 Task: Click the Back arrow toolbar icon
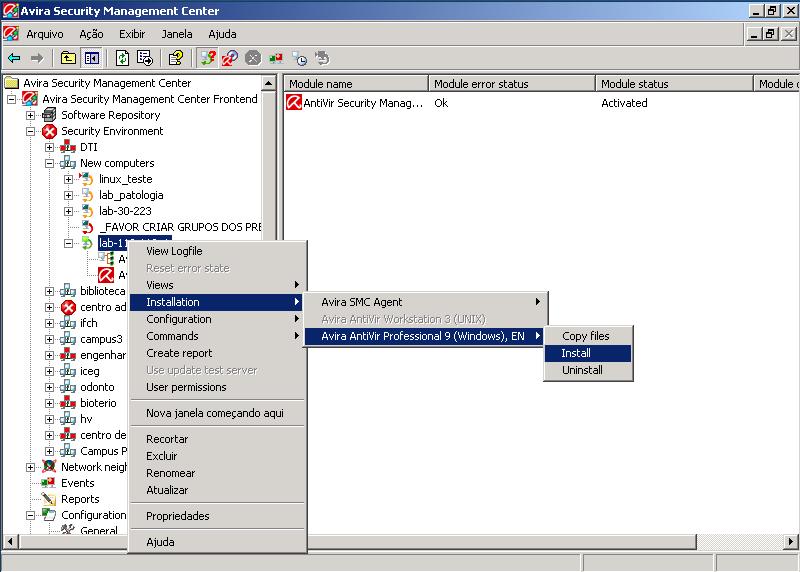click(x=14, y=58)
